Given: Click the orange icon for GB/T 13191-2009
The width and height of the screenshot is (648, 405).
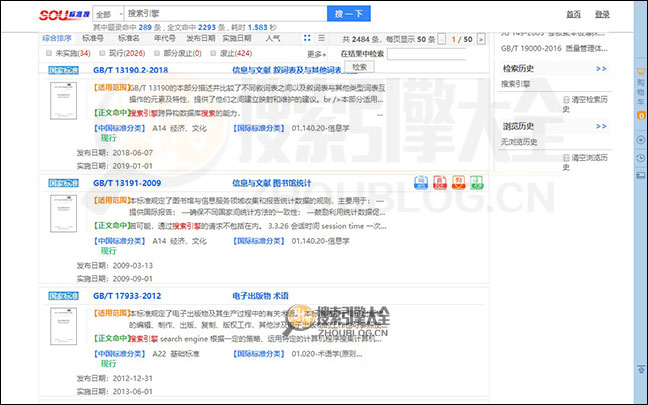Looking at the screenshot, I should click(x=455, y=183).
